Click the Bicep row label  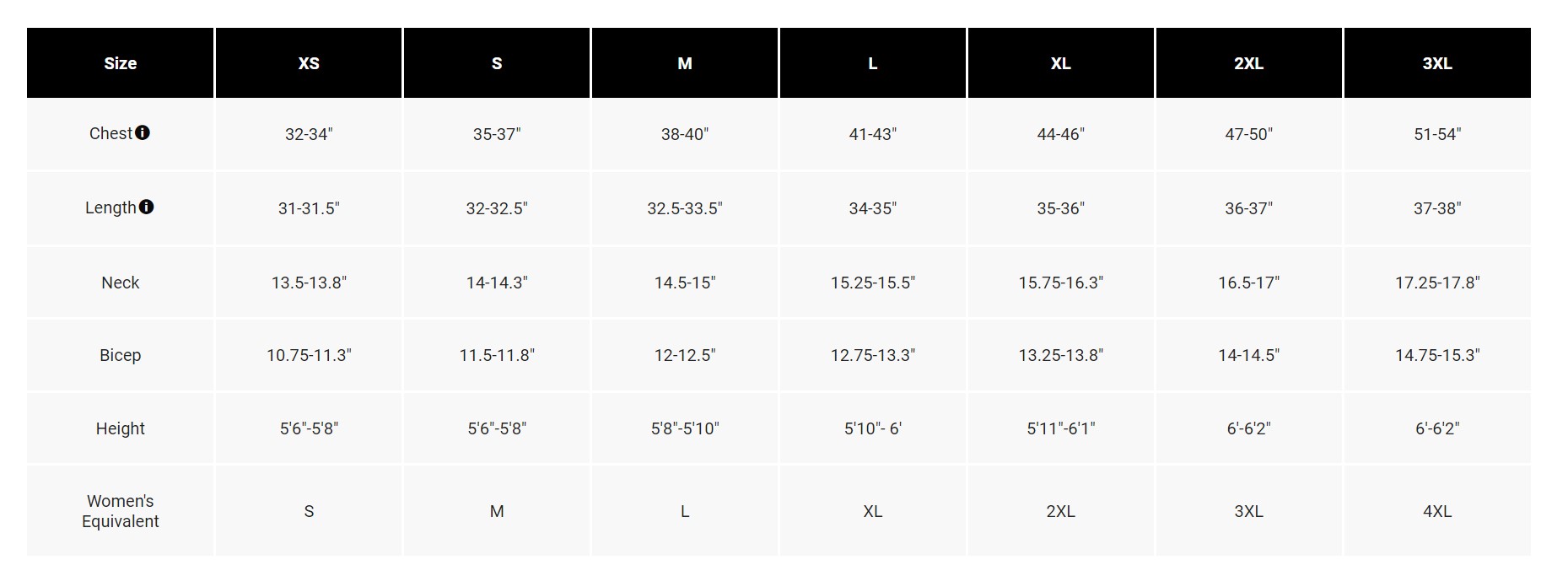coord(121,355)
